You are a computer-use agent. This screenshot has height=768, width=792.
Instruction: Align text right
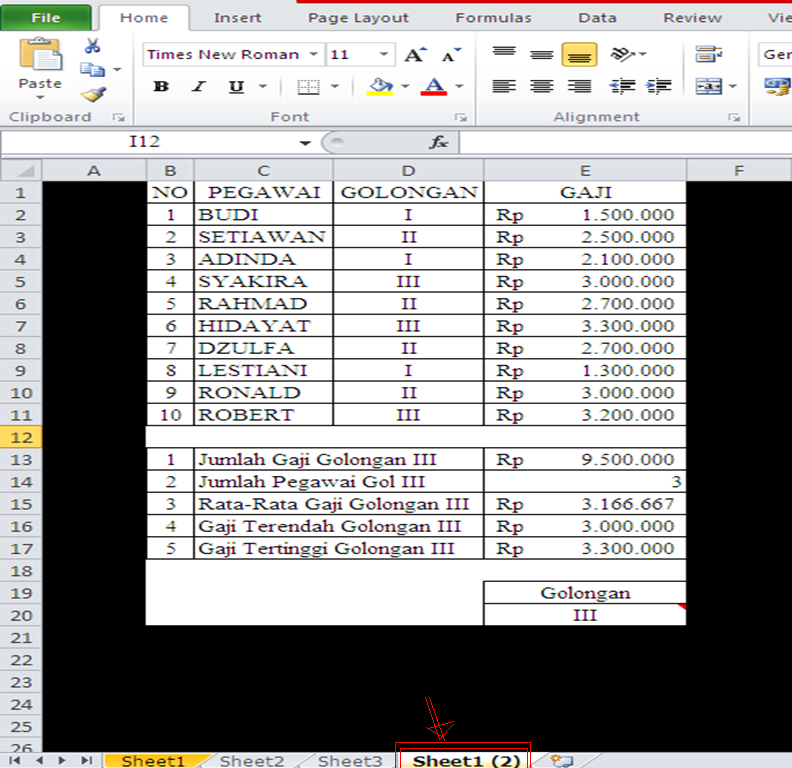[x=579, y=86]
